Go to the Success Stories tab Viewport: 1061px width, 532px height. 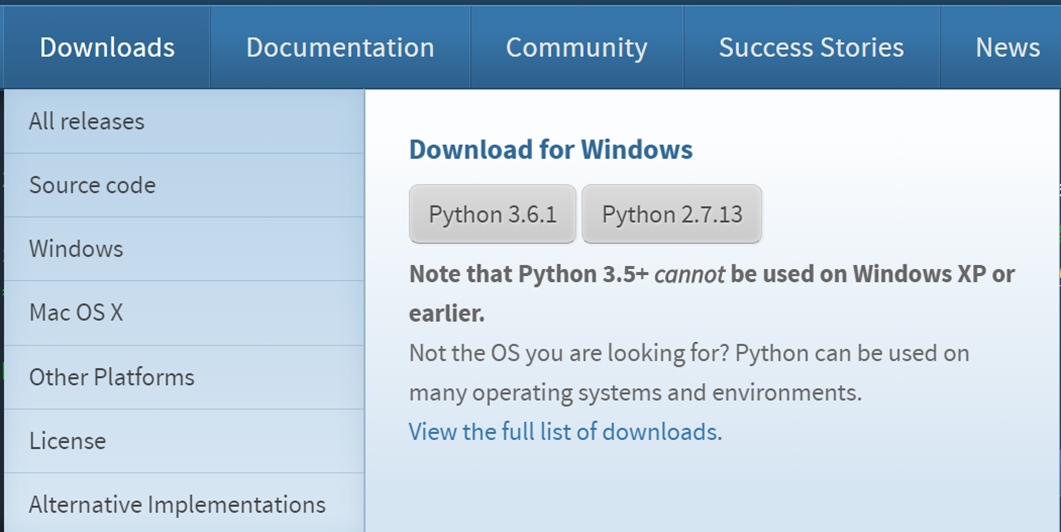[x=811, y=47]
